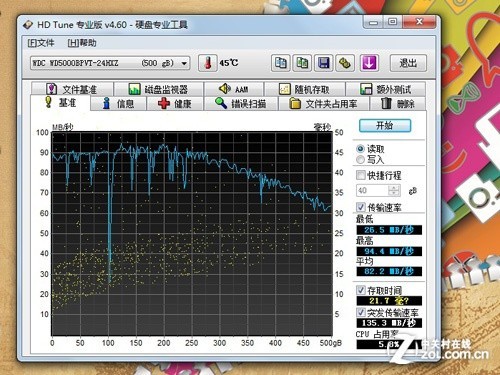Switch to the 随机存取 tab
Image resolution: width=500 pixels, height=375 pixels.
pos(305,89)
